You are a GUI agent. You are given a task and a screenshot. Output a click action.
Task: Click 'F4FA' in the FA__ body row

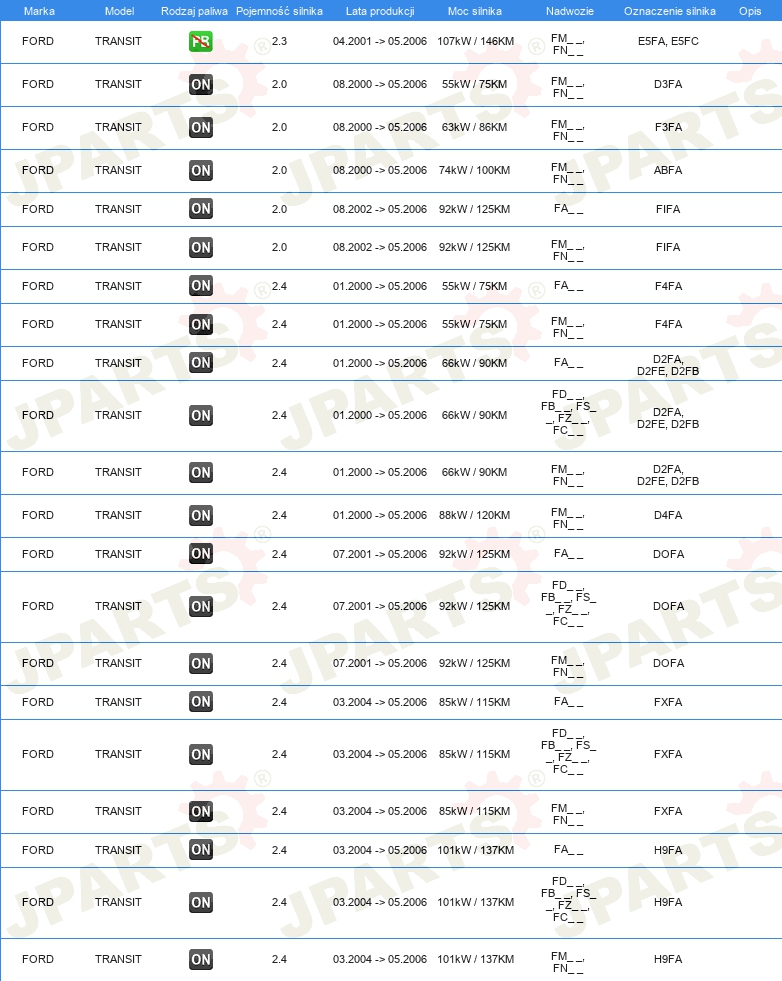(668, 286)
